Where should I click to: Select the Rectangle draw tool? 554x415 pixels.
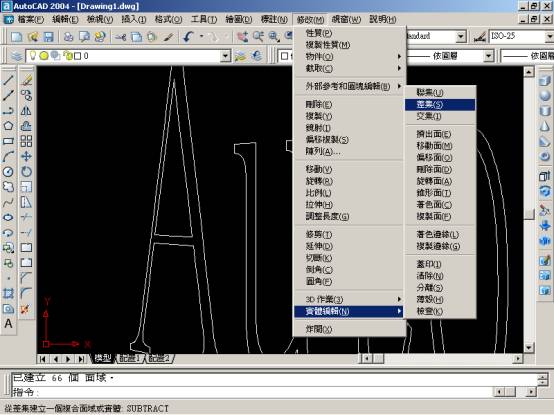(8, 141)
